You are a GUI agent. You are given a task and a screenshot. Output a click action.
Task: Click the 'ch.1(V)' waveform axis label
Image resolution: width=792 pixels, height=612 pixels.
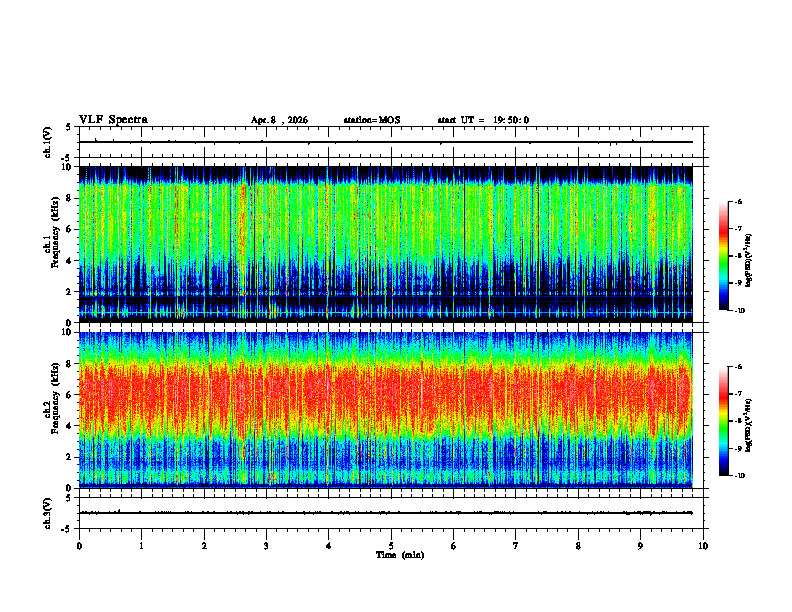(x=48, y=142)
